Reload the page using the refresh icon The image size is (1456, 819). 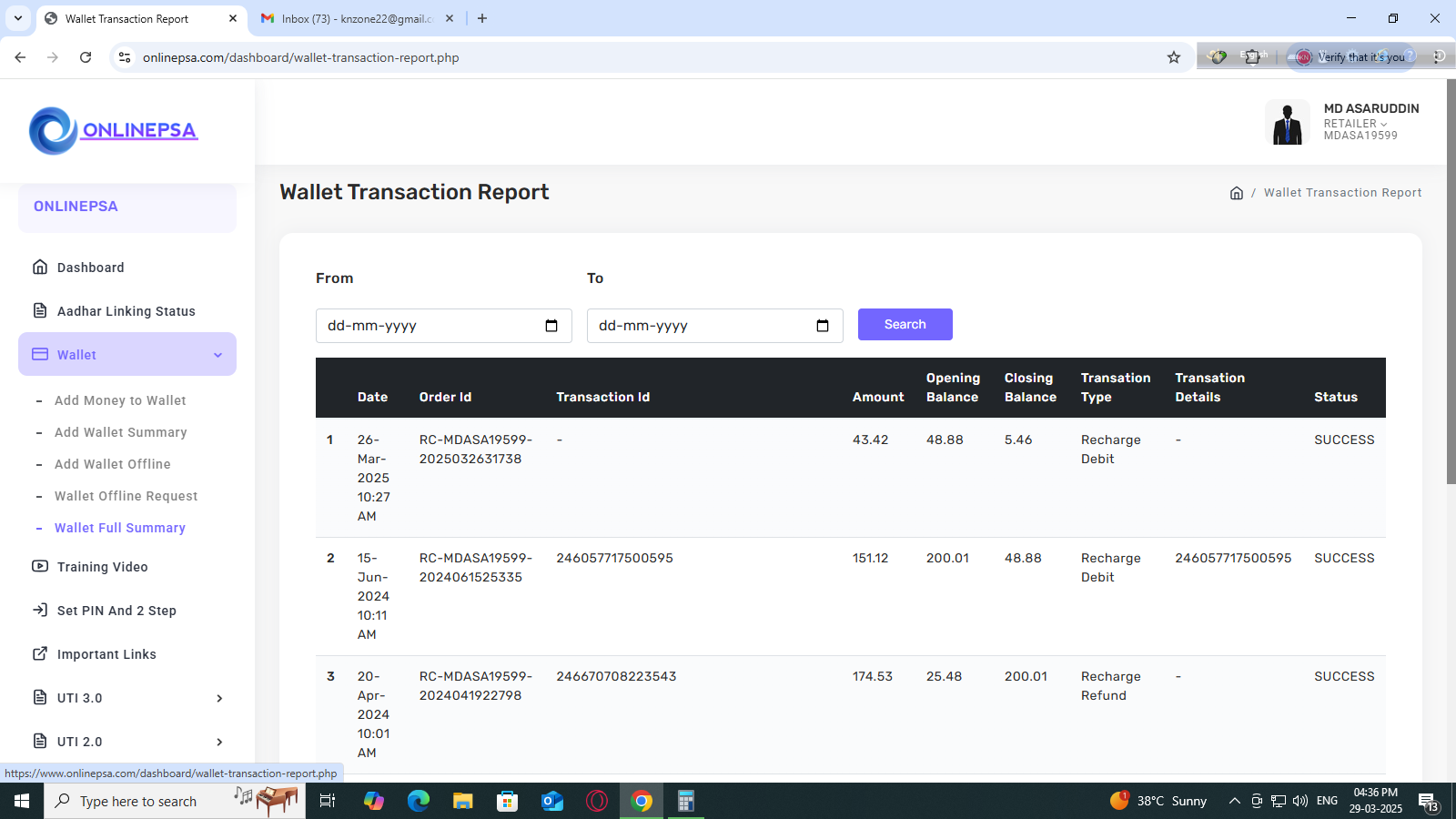click(86, 57)
